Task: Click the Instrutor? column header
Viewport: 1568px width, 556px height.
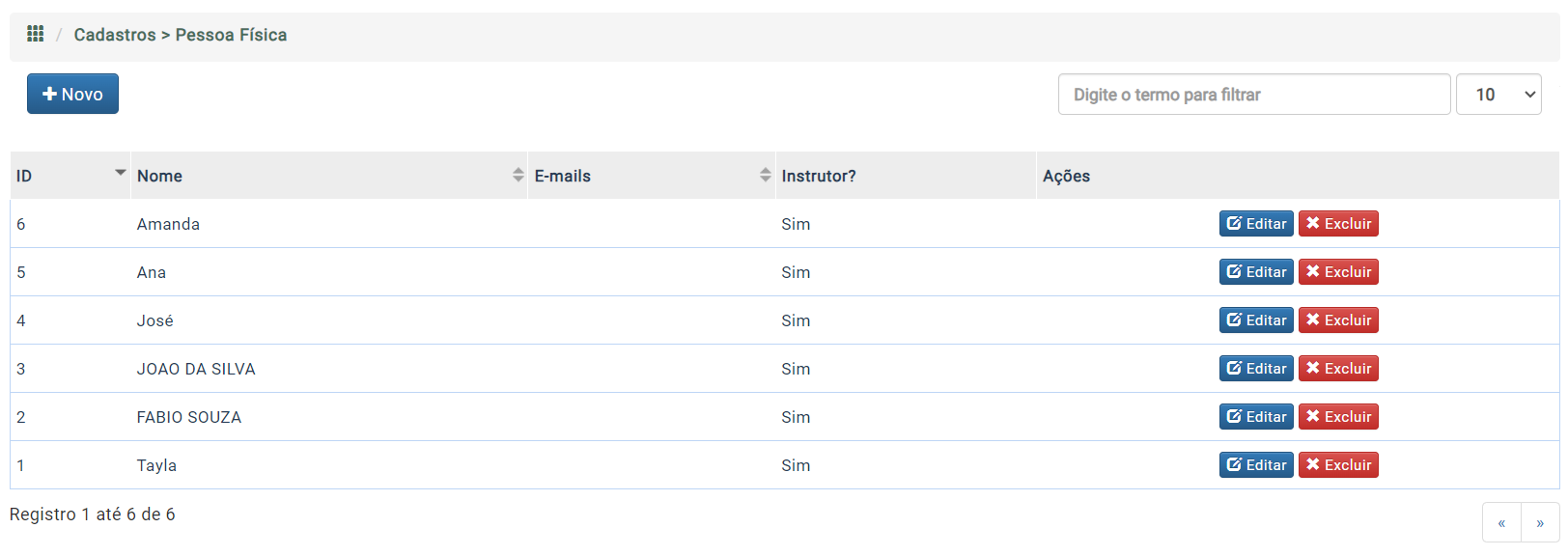Action: pyautogui.click(x=819, y=176)
